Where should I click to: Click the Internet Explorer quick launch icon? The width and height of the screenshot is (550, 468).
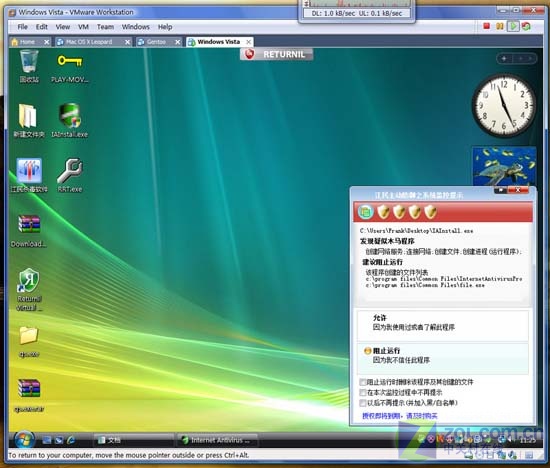click(x=71, y=440)
